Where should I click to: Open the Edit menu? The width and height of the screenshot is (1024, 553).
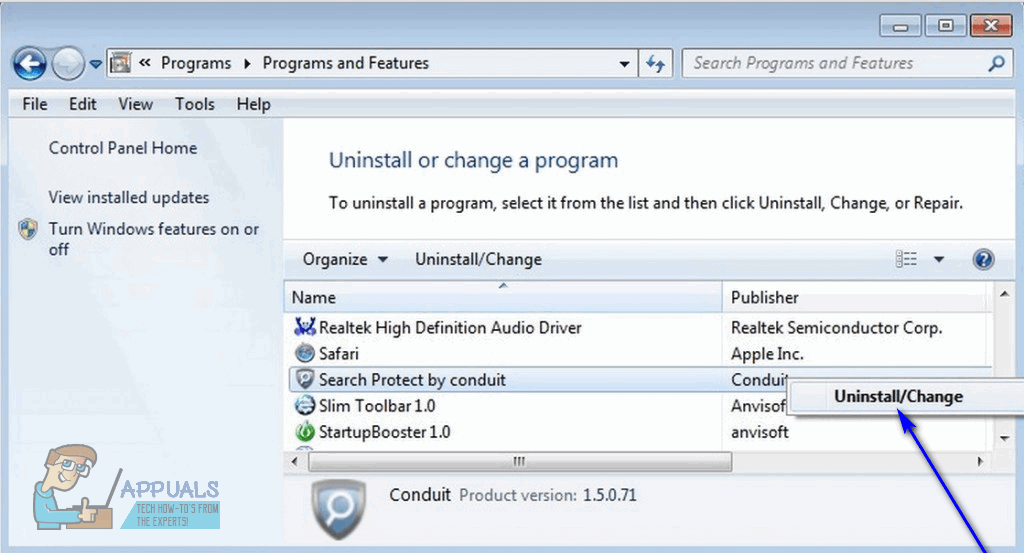click(x=83, y=104)
